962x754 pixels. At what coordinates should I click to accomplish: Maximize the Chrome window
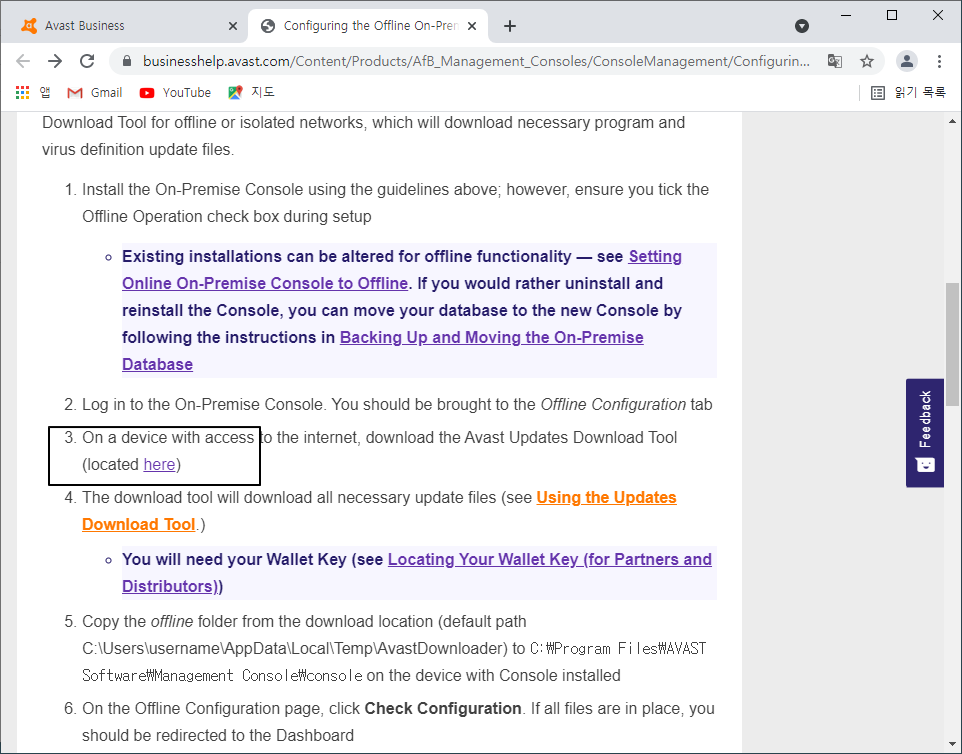(x=892, y=15)
